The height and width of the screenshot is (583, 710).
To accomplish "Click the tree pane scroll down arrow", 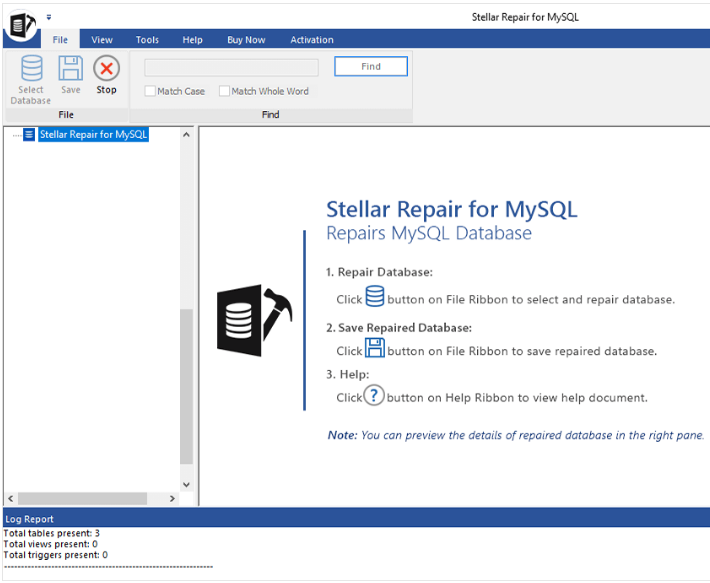I will tap(186, 485).
